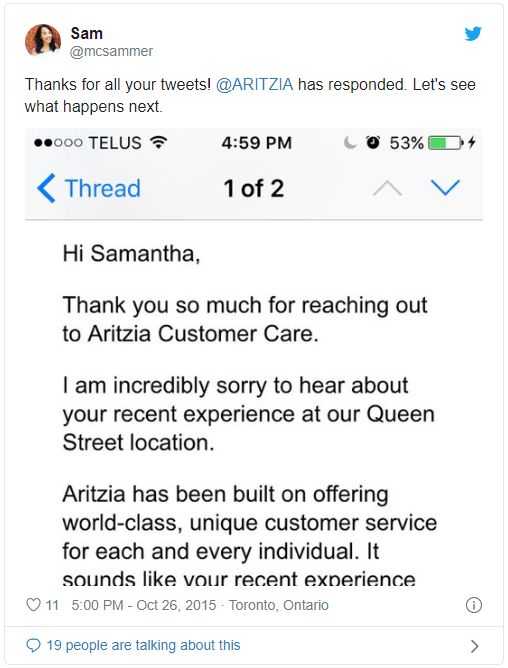The width and height of the screenshot is (508, 668).
Task: Tap the blue back chevron beside Thread
Action: point(46,188)
